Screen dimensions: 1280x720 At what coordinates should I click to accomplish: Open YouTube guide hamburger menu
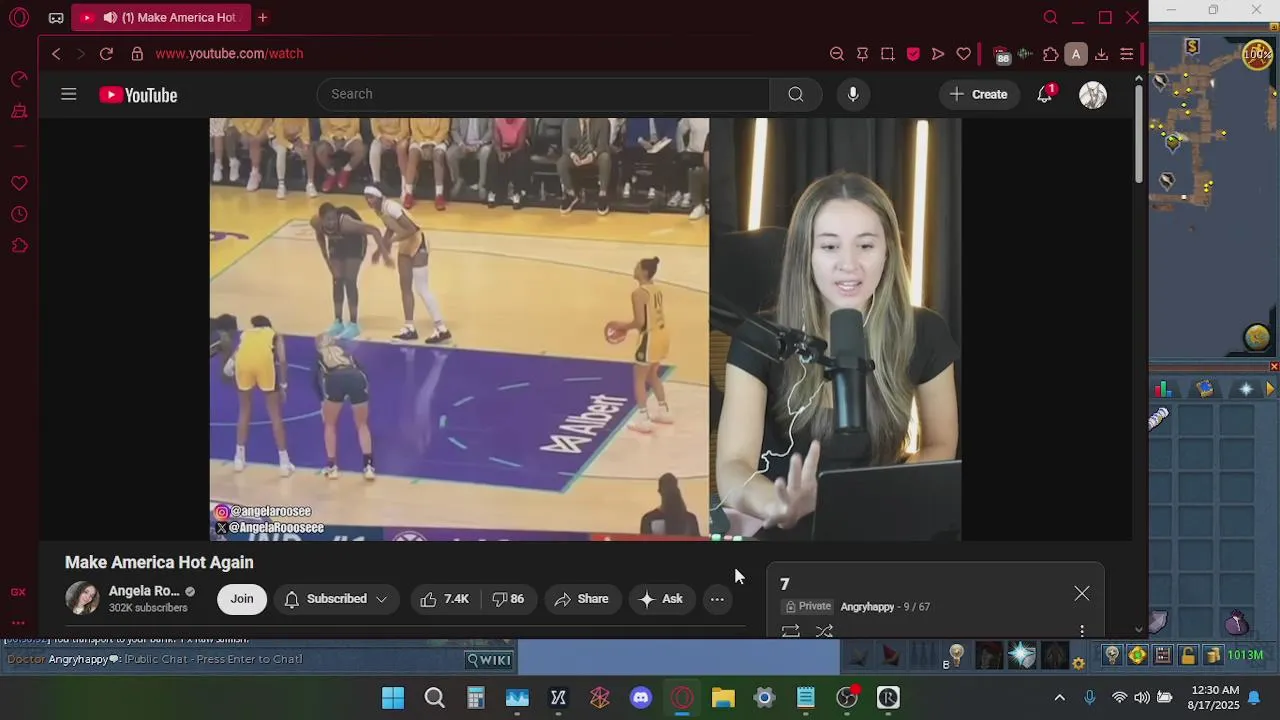tap(68, 94)
